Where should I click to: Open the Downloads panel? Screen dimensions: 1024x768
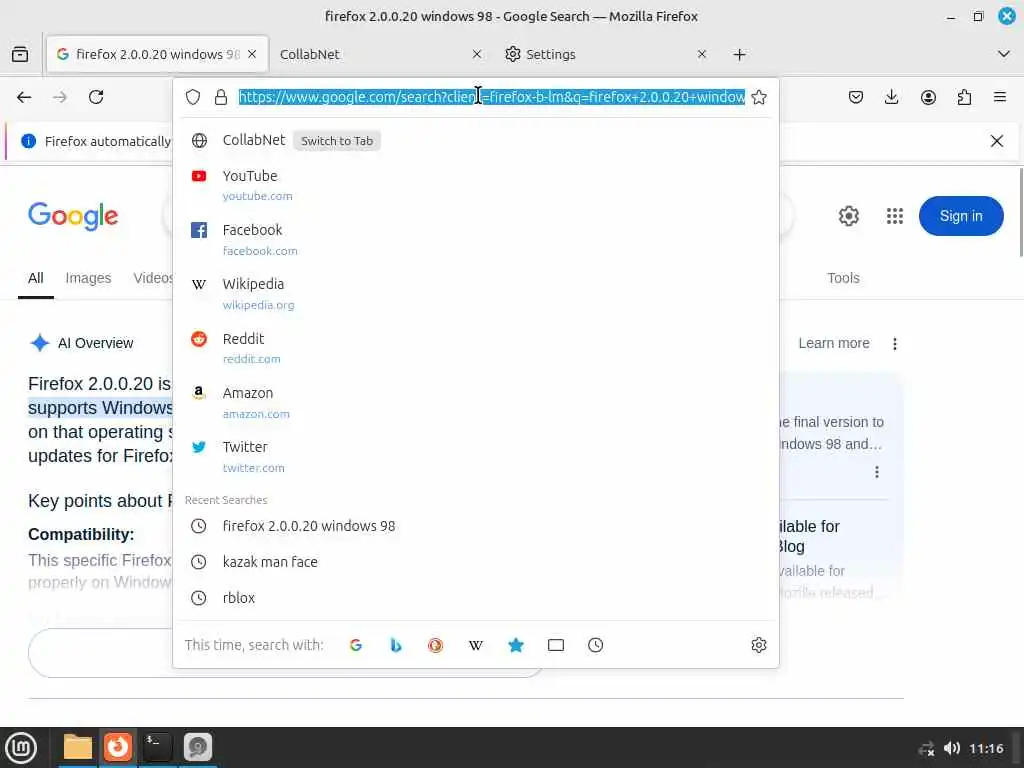(891, 97)
